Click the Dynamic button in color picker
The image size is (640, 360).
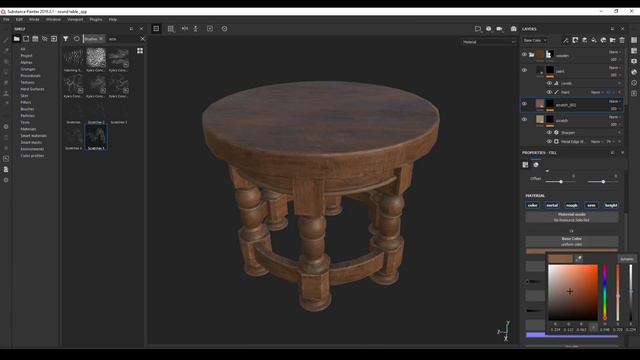pyautogui.click(x=627, y=259)
